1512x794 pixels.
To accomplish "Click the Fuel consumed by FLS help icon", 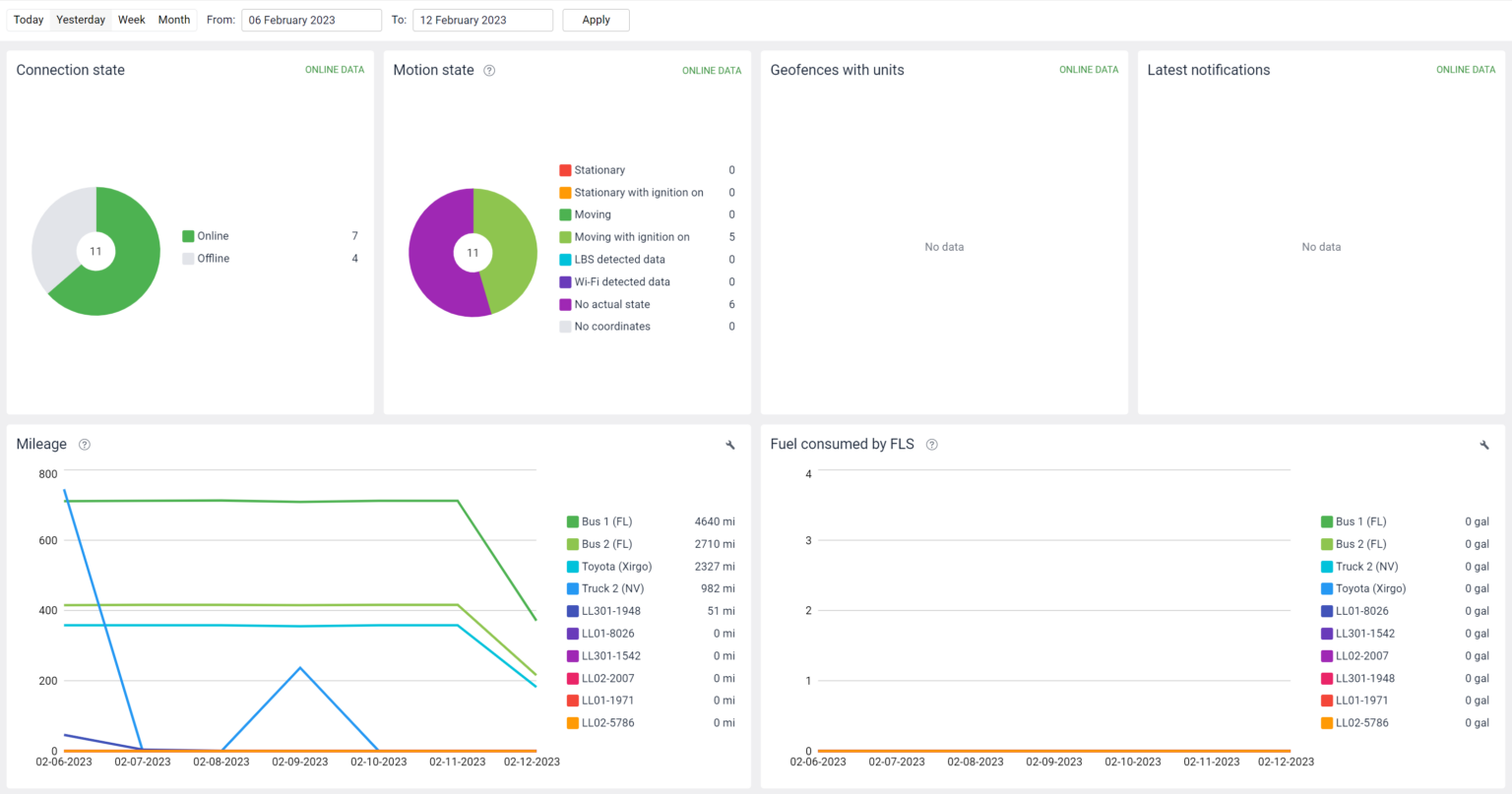I will click(x=931, y=444).
